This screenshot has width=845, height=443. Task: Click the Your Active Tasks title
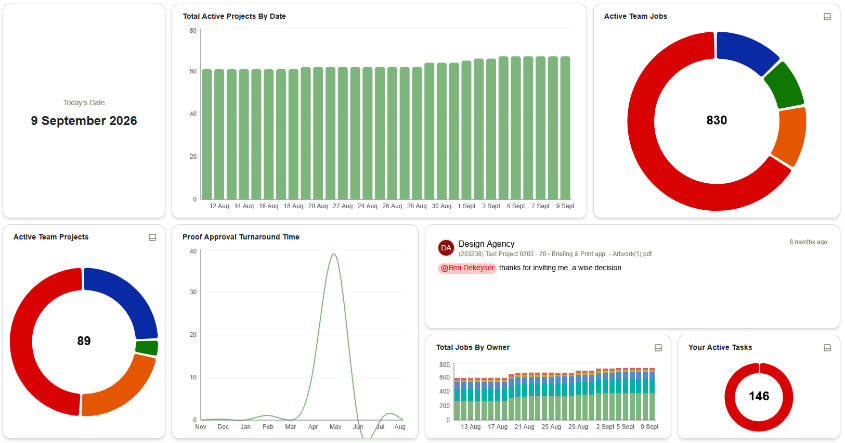pyautogui.click(x=720, y=348)
